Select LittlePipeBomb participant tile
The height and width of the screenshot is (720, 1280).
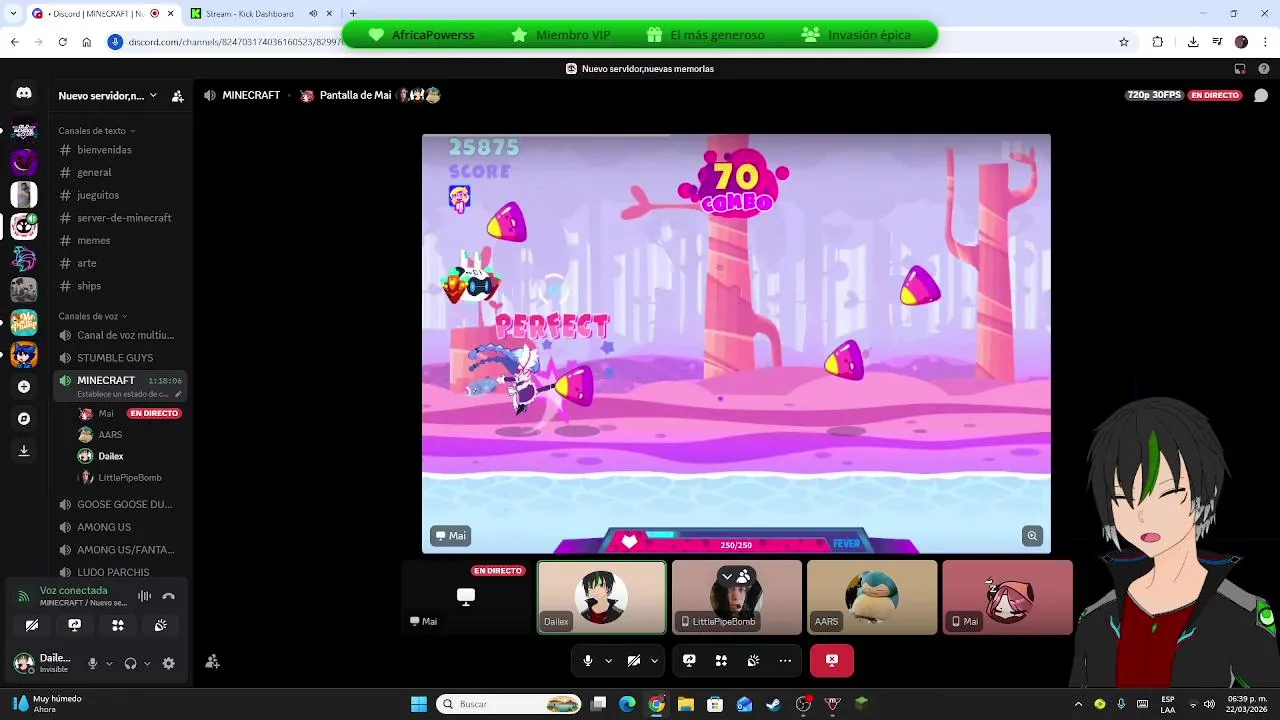pyautogui.click(x=737, y=597)
